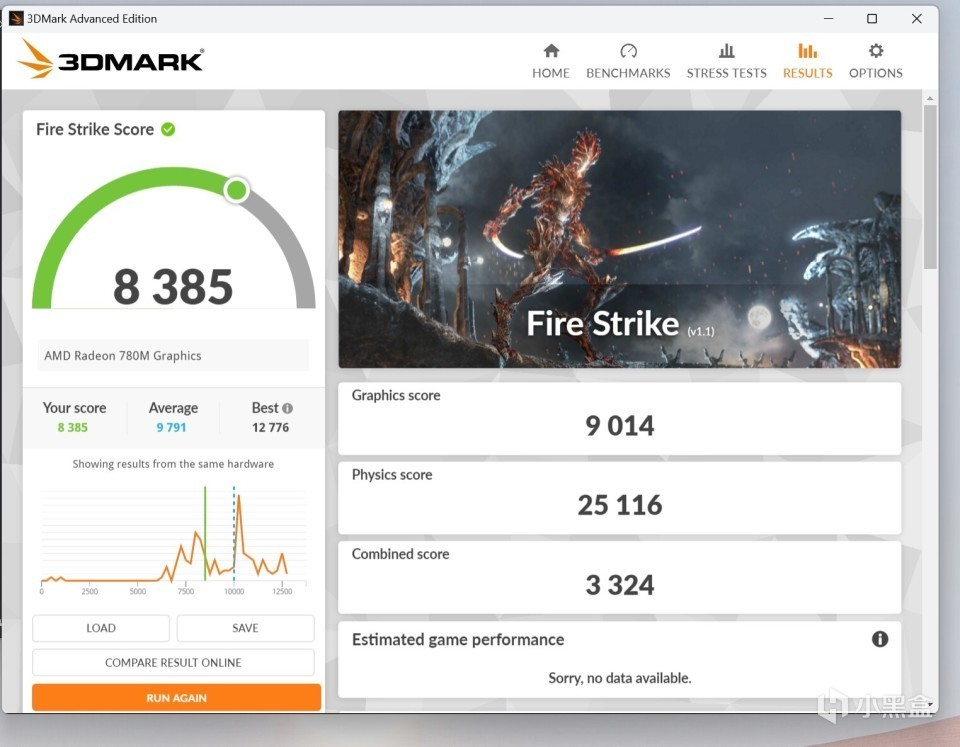This screenshot has height=747, width=960.
Task: Click the gear icon above OPTIONS
Action: (876, 50)
